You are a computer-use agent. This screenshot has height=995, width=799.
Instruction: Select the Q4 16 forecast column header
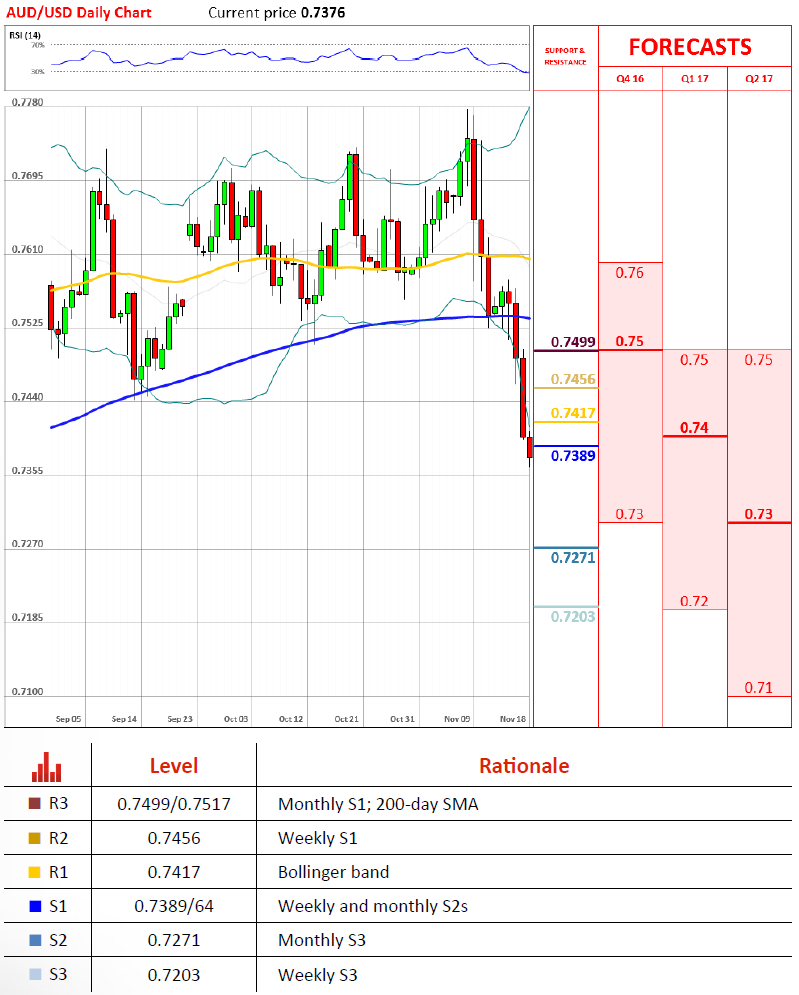(x=630, y=79)
